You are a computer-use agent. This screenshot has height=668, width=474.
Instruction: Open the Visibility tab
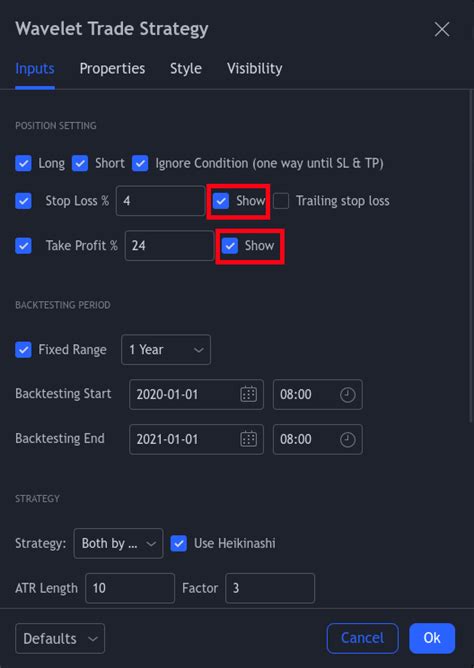(255, 69)
